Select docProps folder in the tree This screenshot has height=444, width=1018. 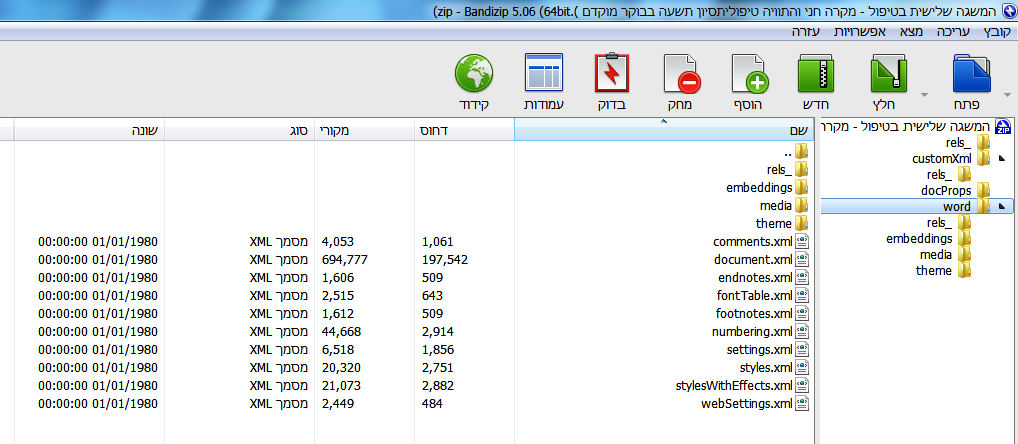[955, 191]
